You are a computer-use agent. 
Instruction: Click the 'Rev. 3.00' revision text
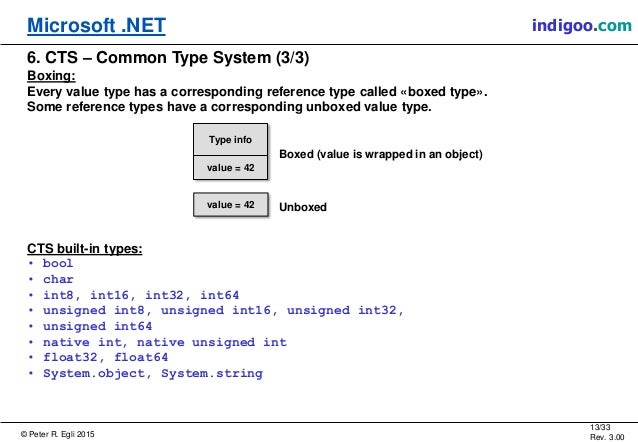[x=607, y=437]
